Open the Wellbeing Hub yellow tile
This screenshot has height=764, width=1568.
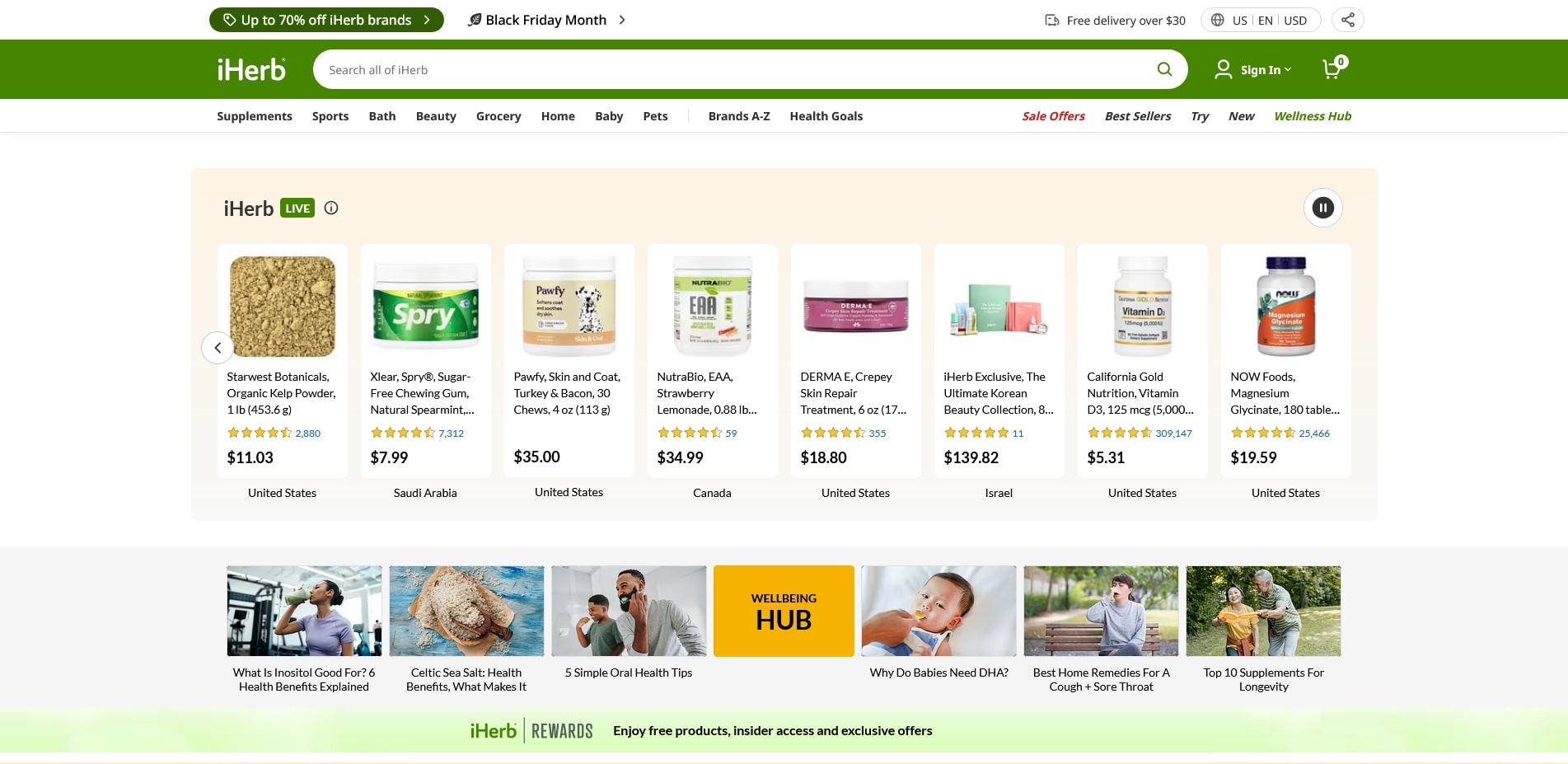coord(784,611)
